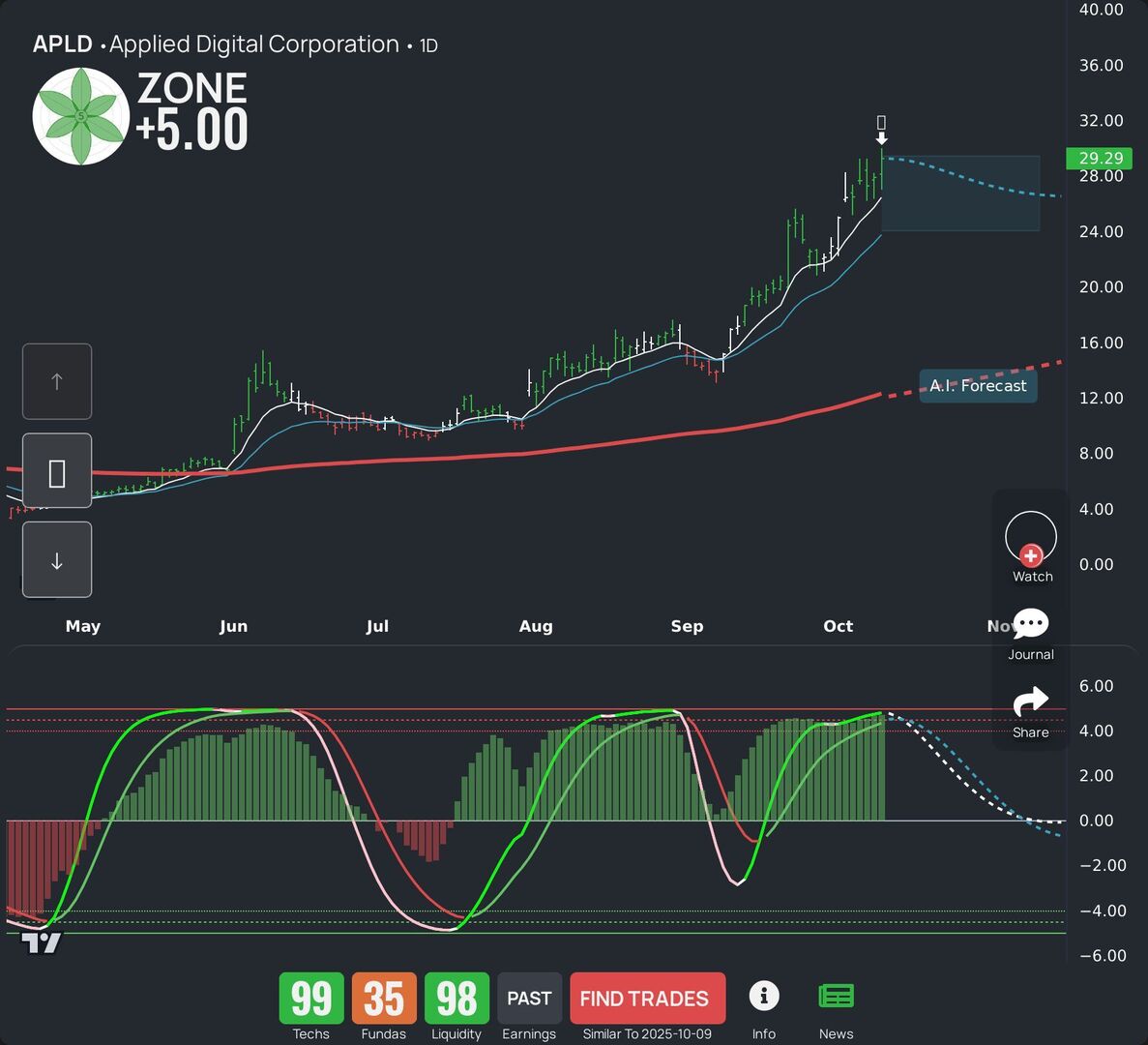This screenshot has width=1148, height=1045.
Task: Click the Fundas score 35 badge
Action: tap(384, 999)
